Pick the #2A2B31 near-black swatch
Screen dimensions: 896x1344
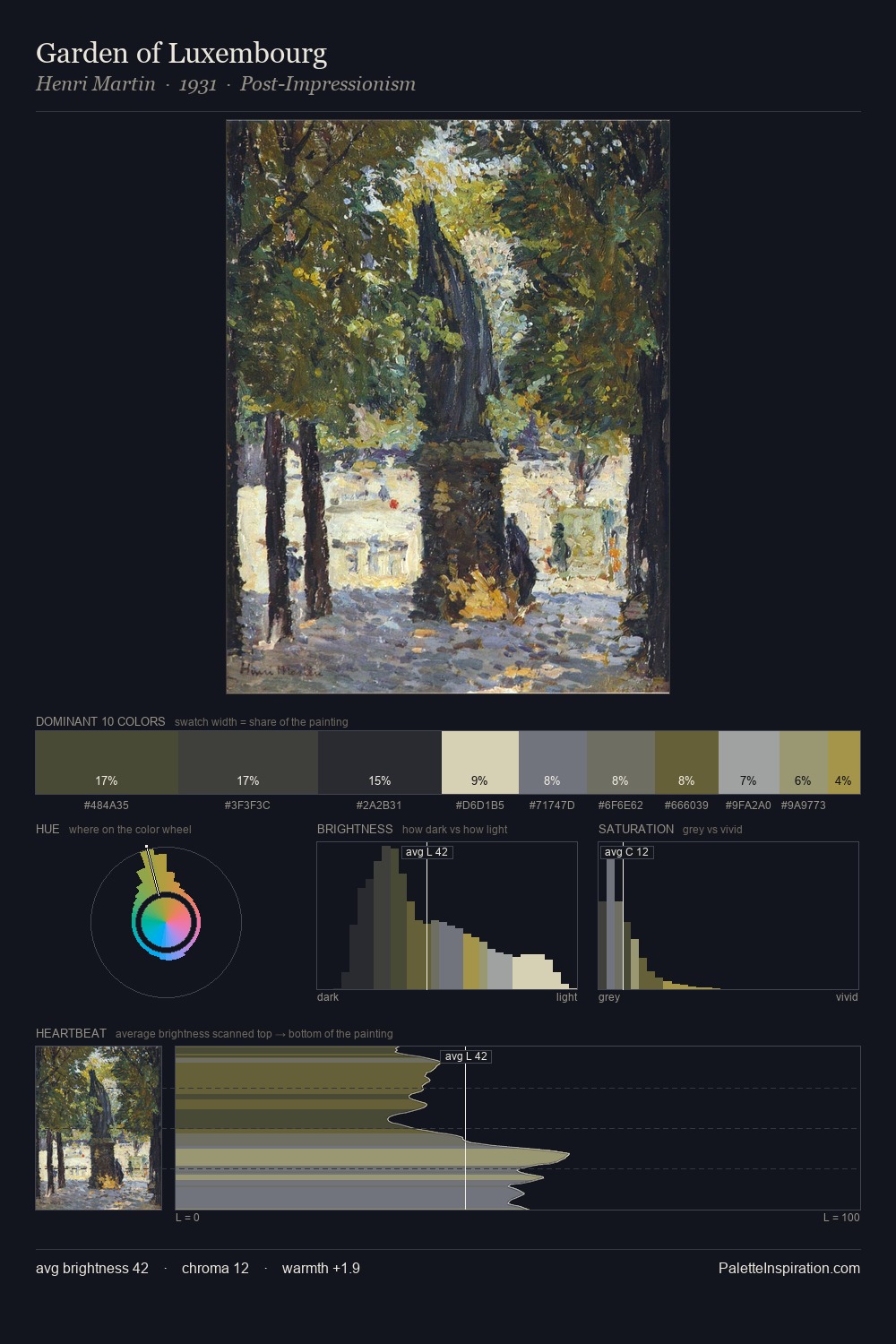tap(380, 762)
